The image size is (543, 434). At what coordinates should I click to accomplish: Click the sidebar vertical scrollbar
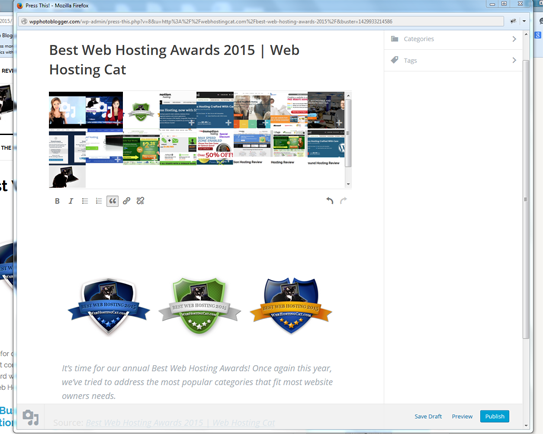point(526,199)
